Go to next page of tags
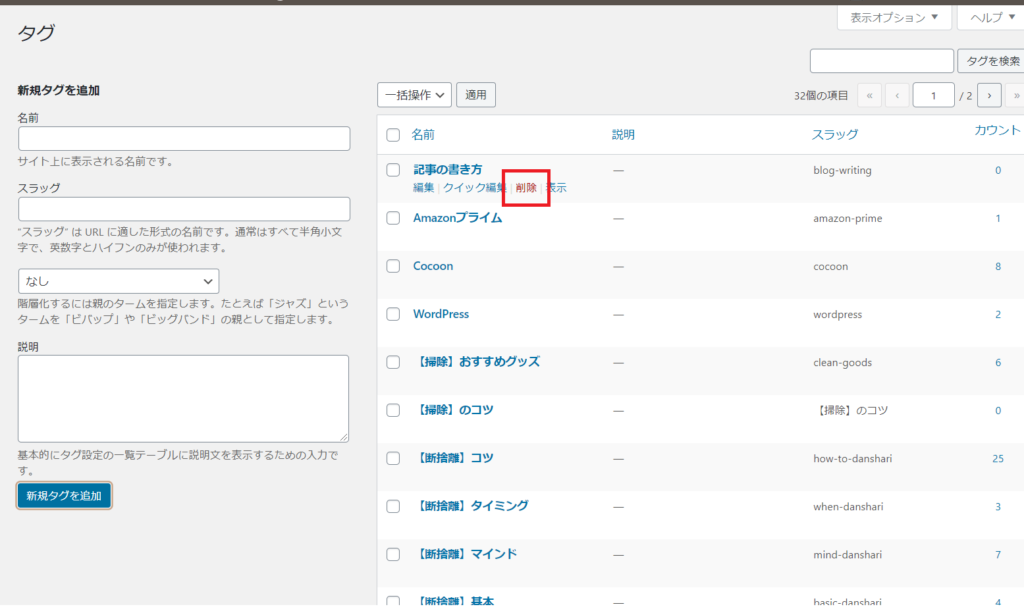Image resolution: width=1024 pixels, height=613 pixels. tap(989, 95)
